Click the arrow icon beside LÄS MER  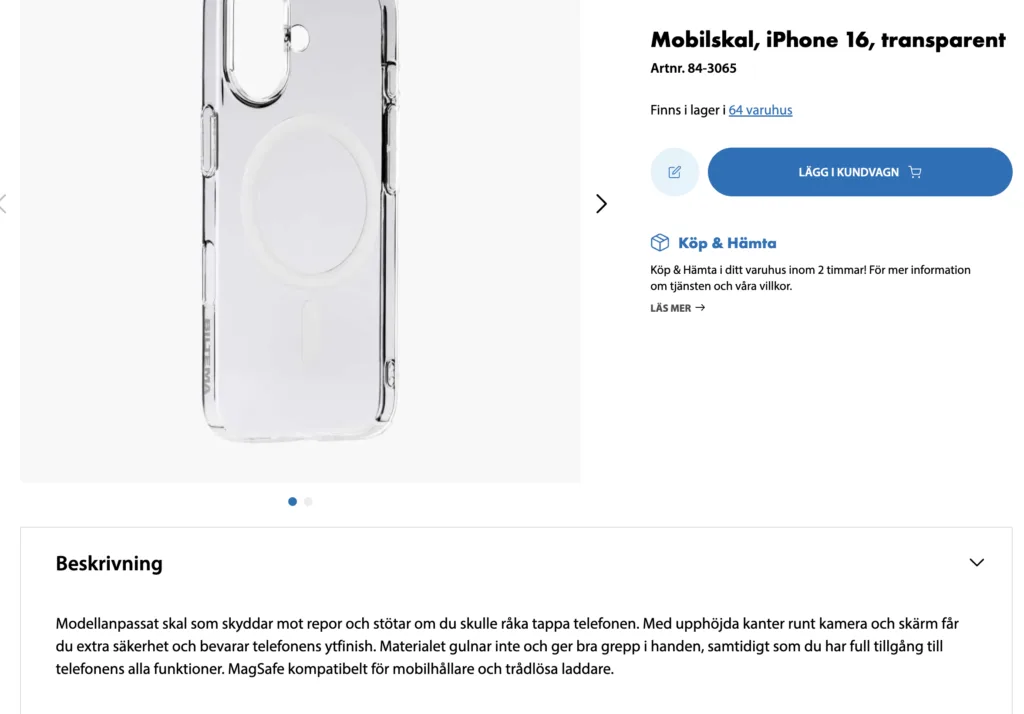[x=700, y=308]
